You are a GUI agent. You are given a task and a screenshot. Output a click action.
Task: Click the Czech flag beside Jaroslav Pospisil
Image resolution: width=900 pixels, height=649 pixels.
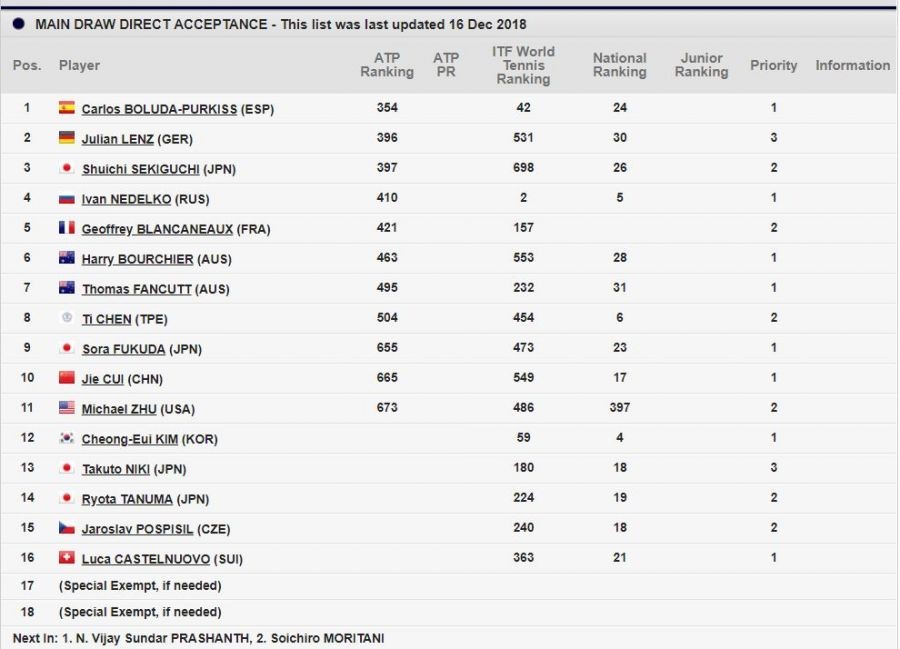click(x=67, y=528)
